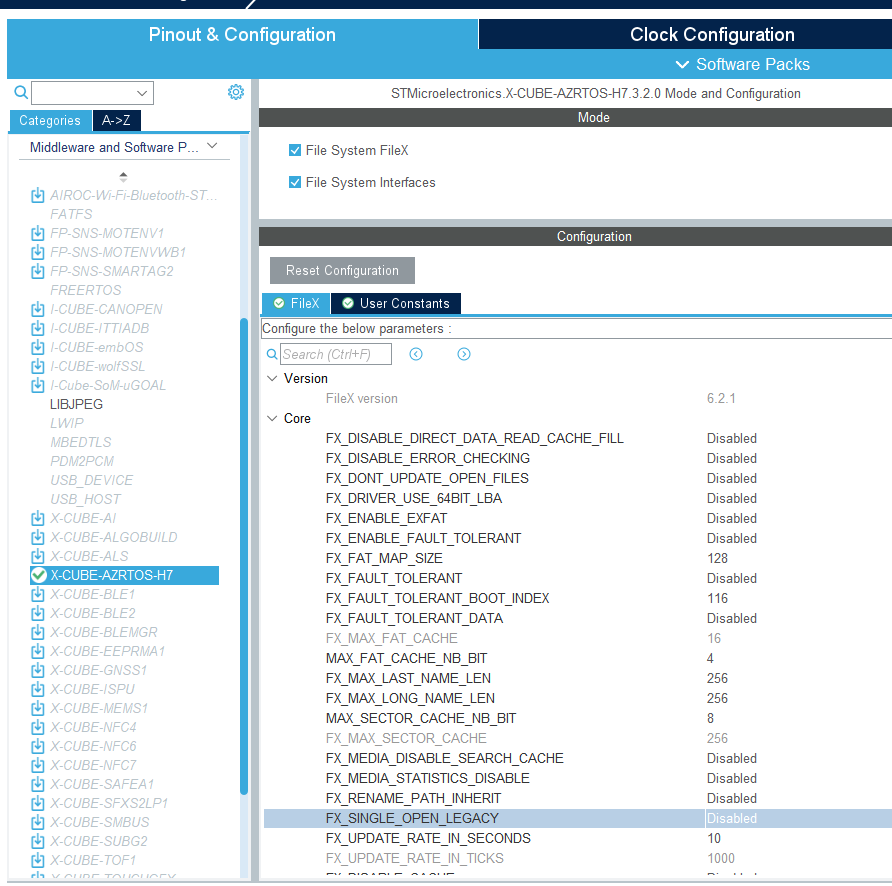Click the download icon beside X-CUBE-MEMS1

(x=38, y=708)
